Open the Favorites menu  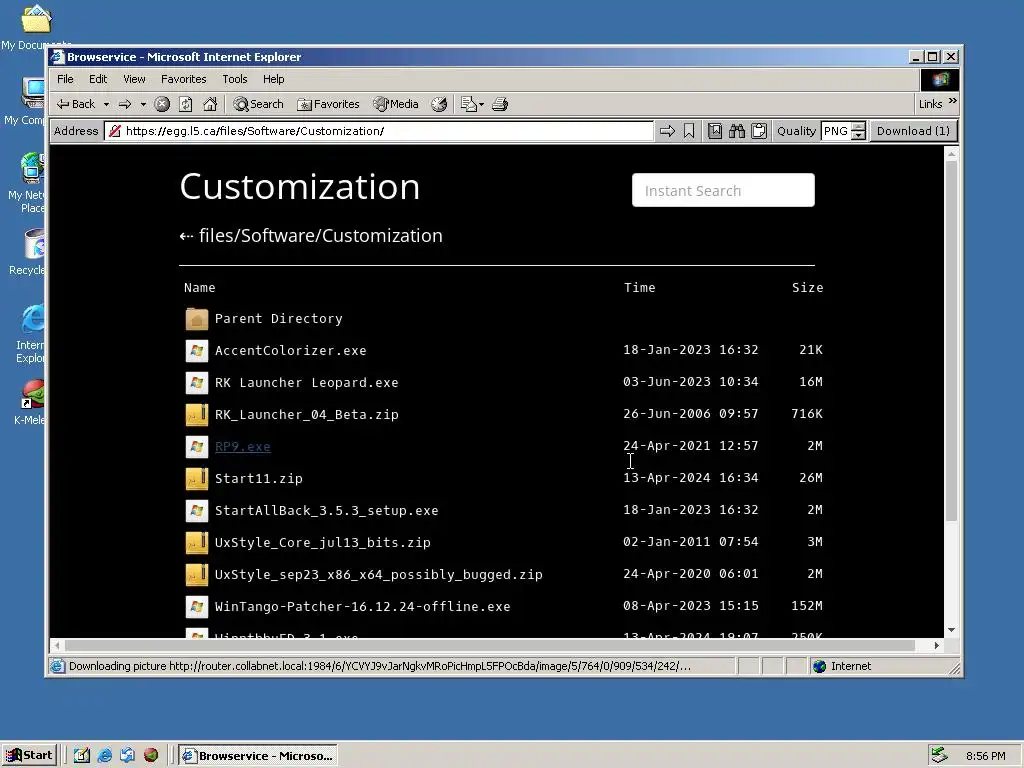coord(184,79)
